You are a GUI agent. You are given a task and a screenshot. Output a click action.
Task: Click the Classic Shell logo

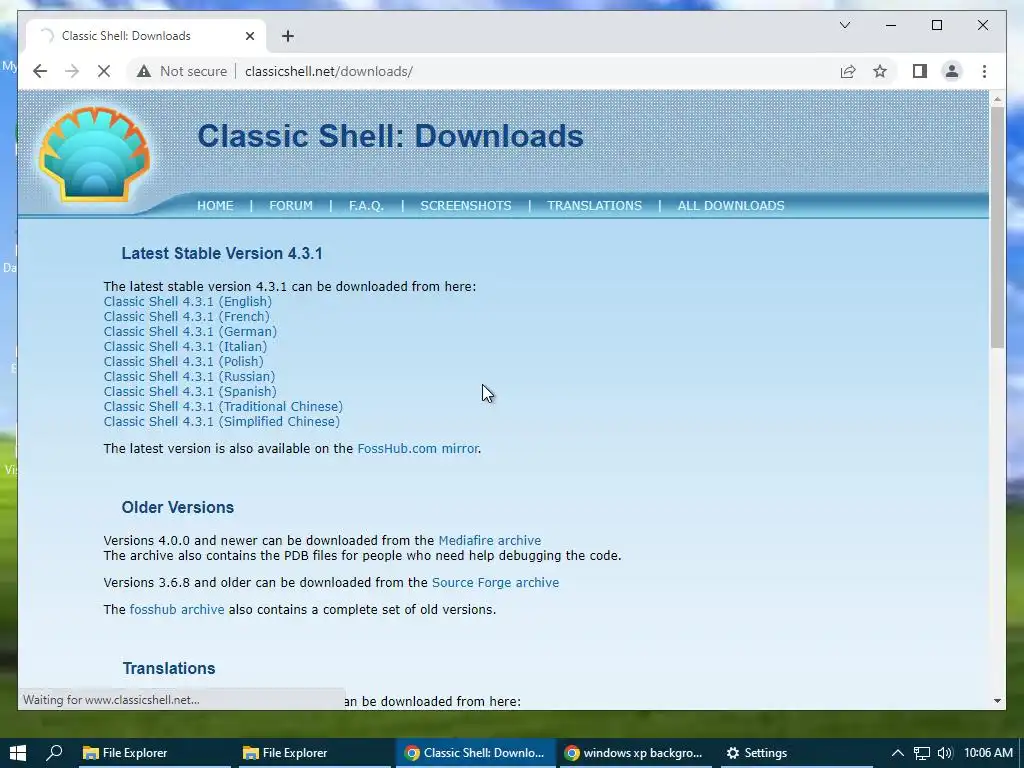click(95, 154)
